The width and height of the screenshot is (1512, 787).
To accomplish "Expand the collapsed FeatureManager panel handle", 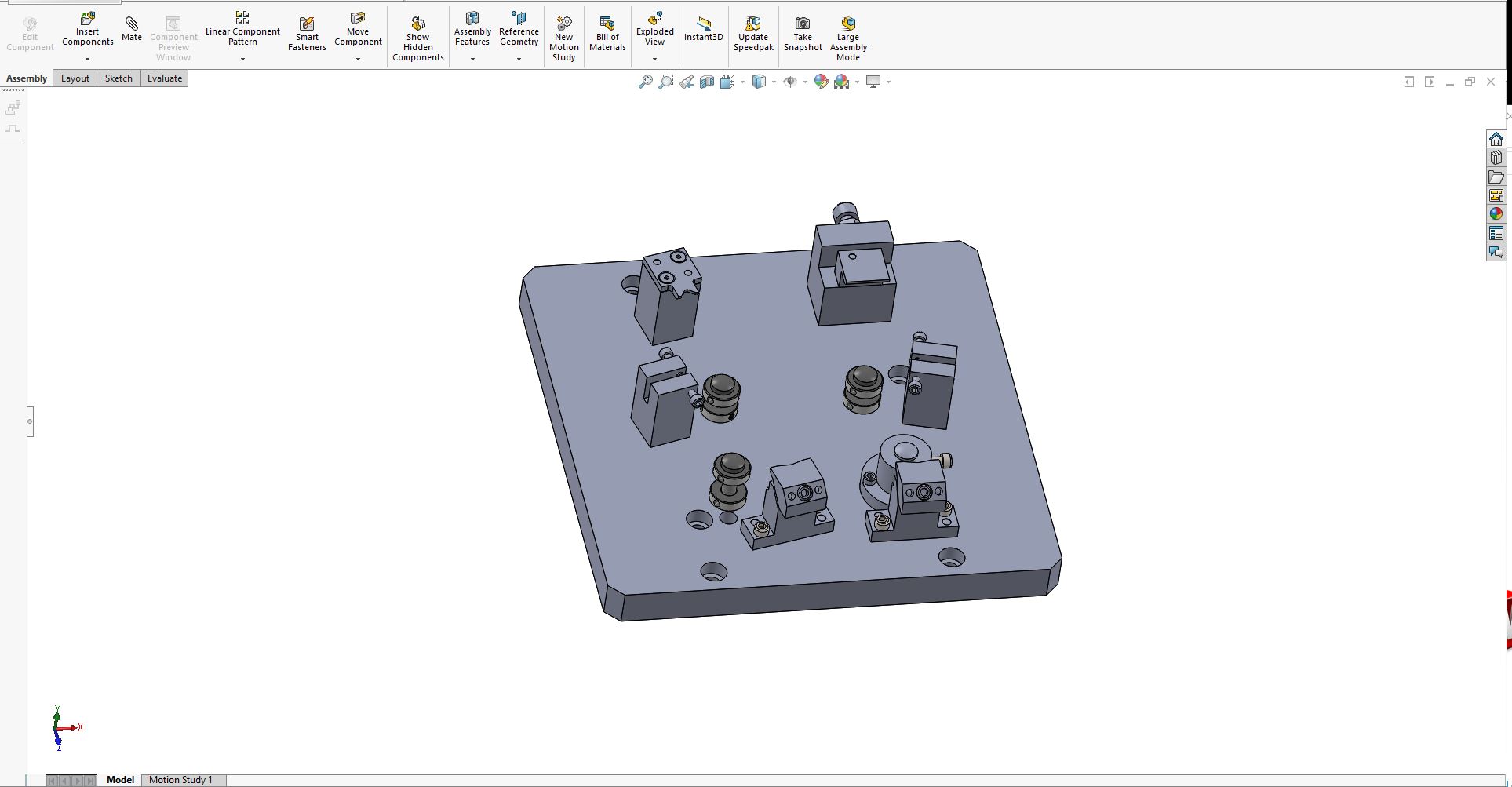I will (x=30, y=421).
